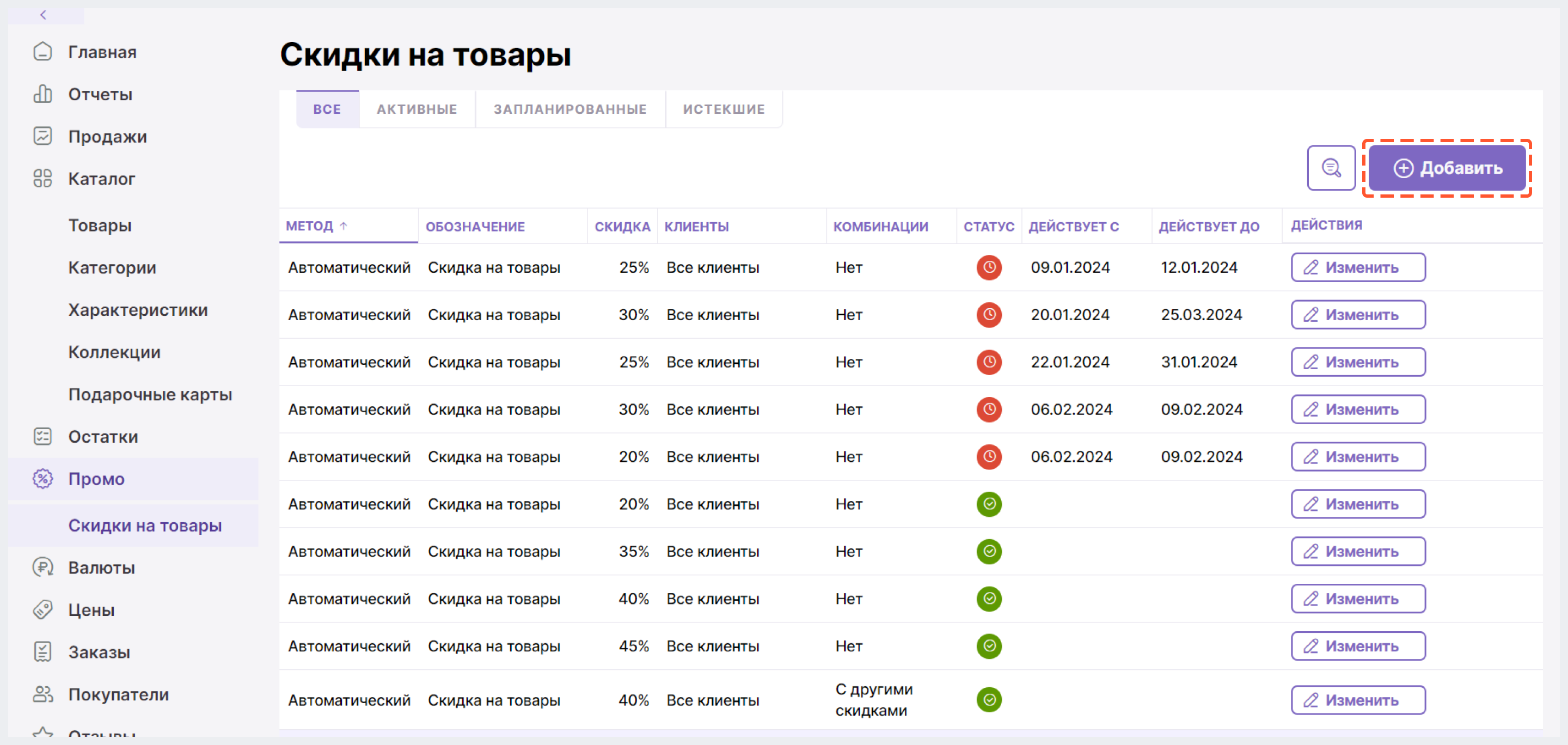Open Коллекции submenu item
Image resolution: width=1568 pixels, height=745 pixels.
tap(114, 352)
